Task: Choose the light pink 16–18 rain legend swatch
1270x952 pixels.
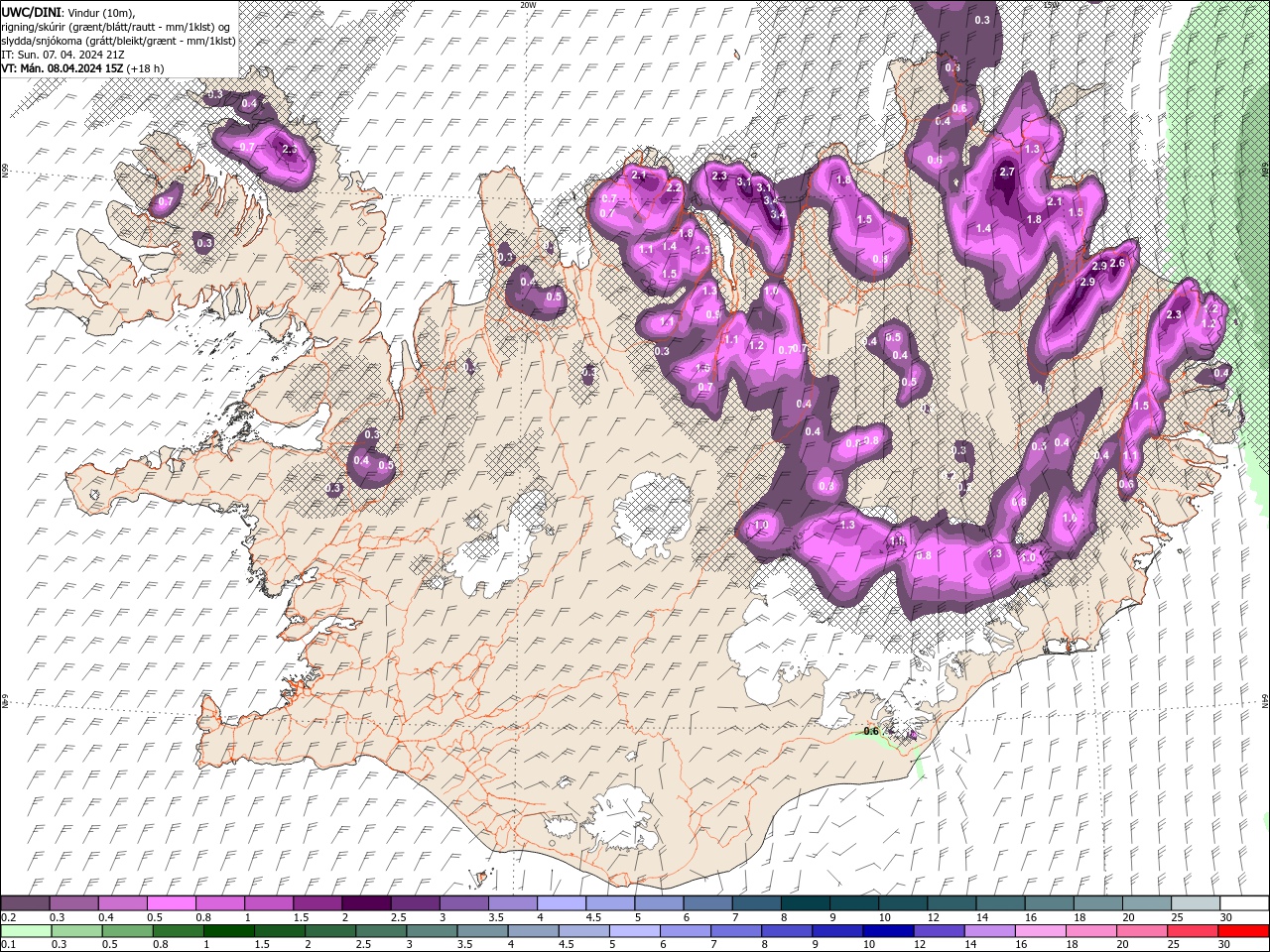Action: coord(1039,931)
